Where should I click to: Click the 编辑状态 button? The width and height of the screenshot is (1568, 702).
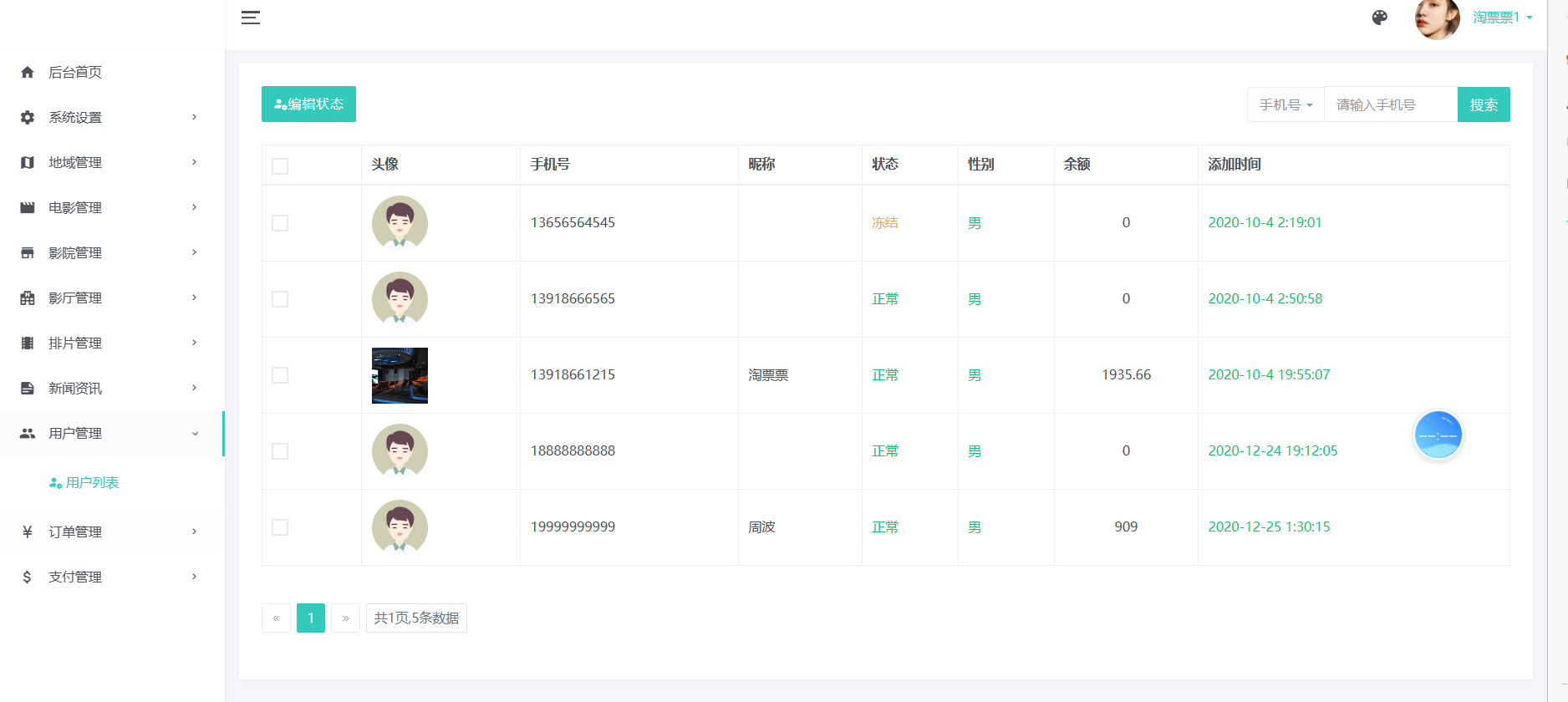[x=308, y=104]
